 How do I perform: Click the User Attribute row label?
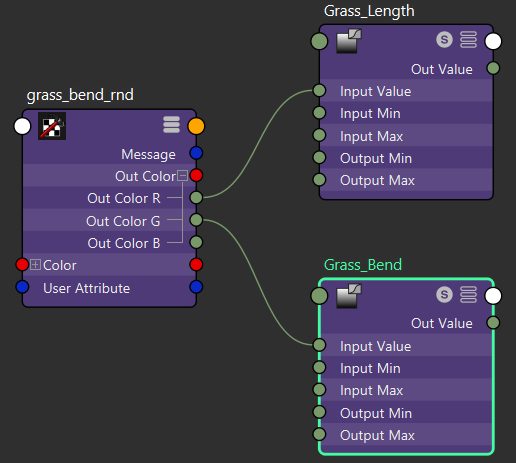[86, 288]
